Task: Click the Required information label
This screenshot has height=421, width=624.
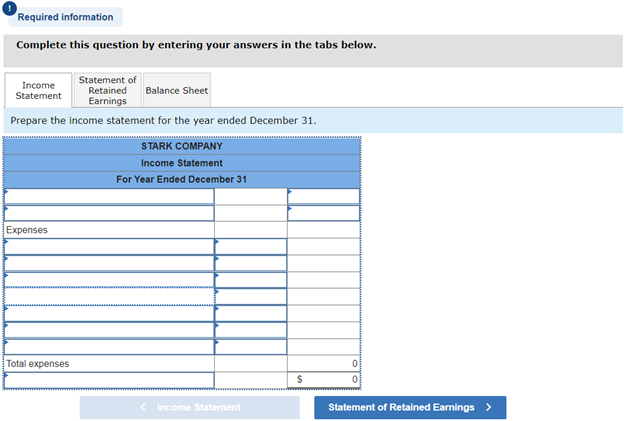Action: click(x=65, y=17)
